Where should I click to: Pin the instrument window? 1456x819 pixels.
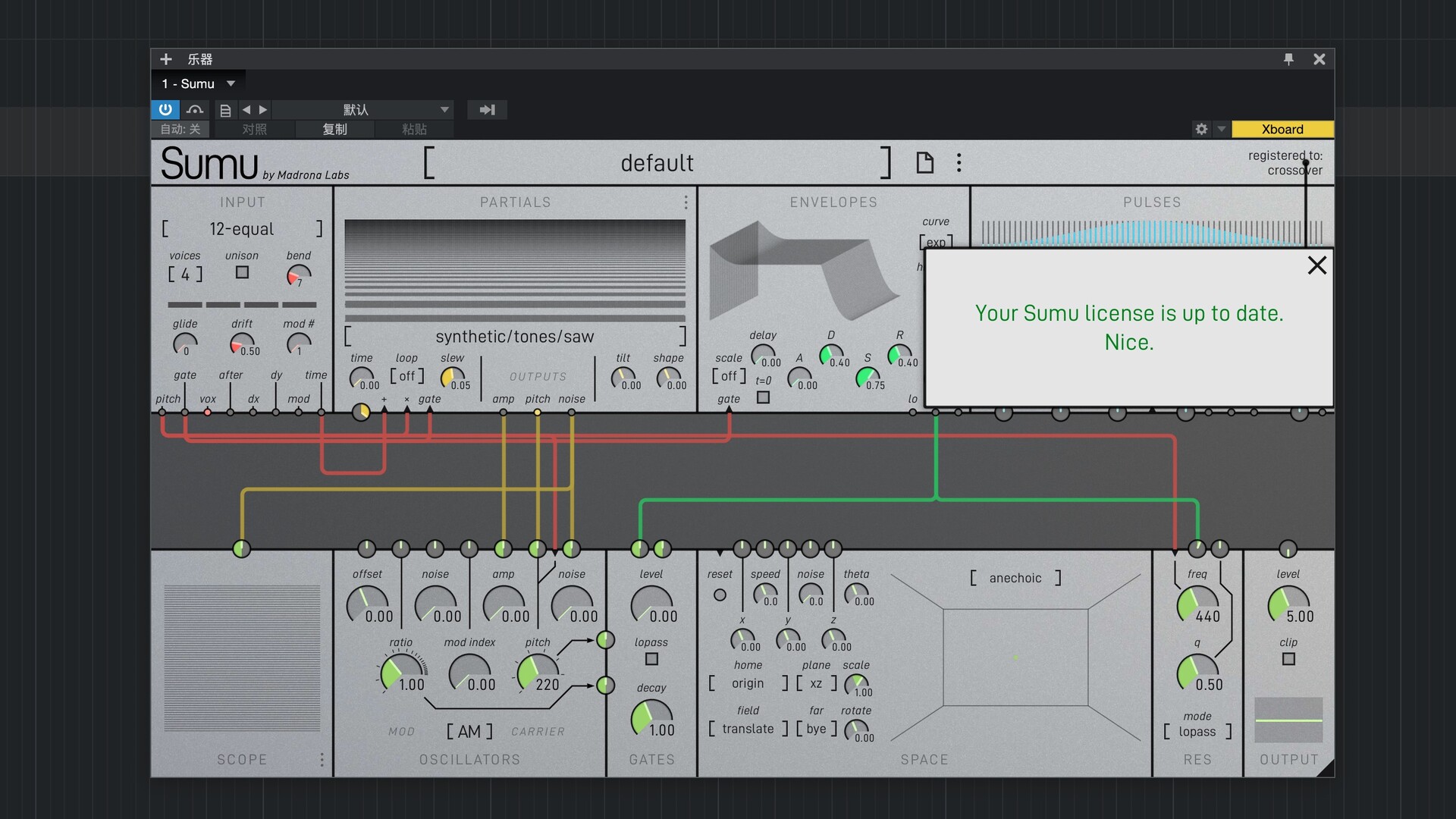[x=1288, y=59]
